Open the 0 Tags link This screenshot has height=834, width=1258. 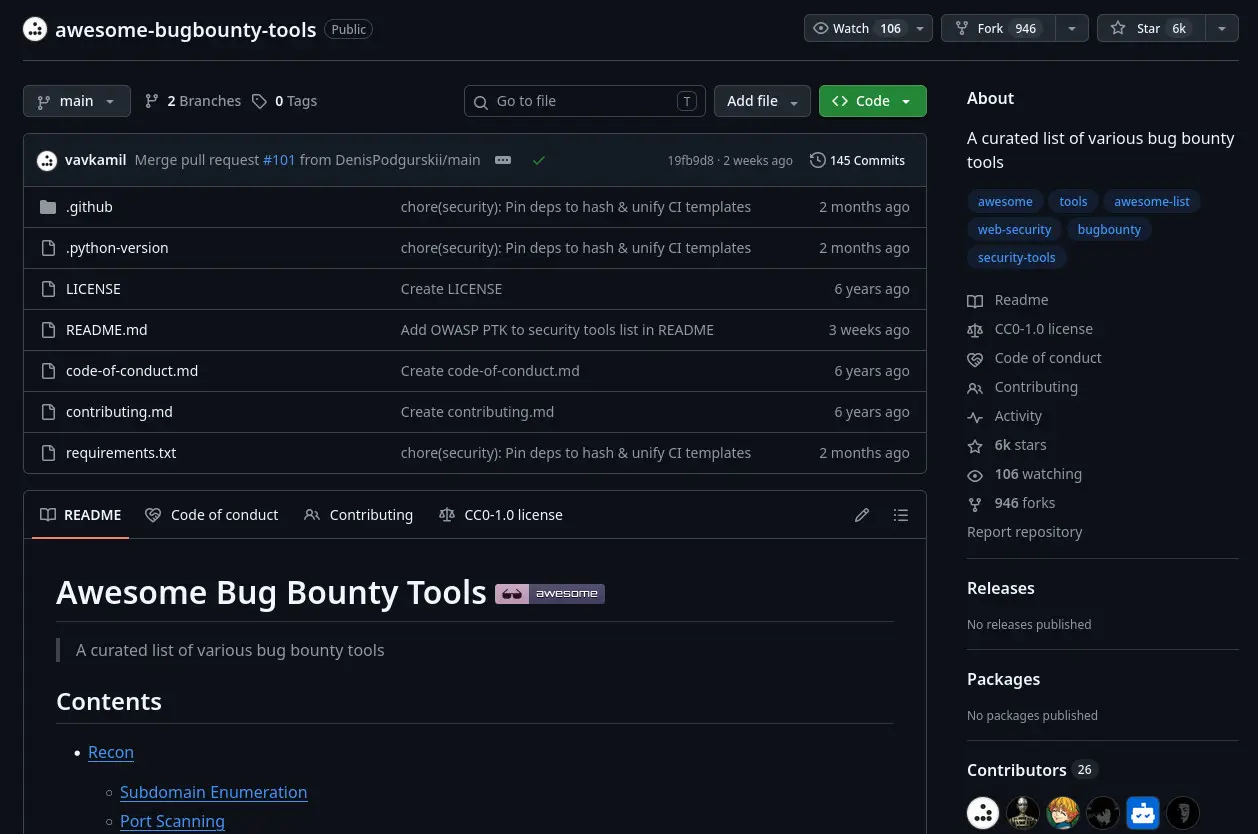tap(285, 101)
